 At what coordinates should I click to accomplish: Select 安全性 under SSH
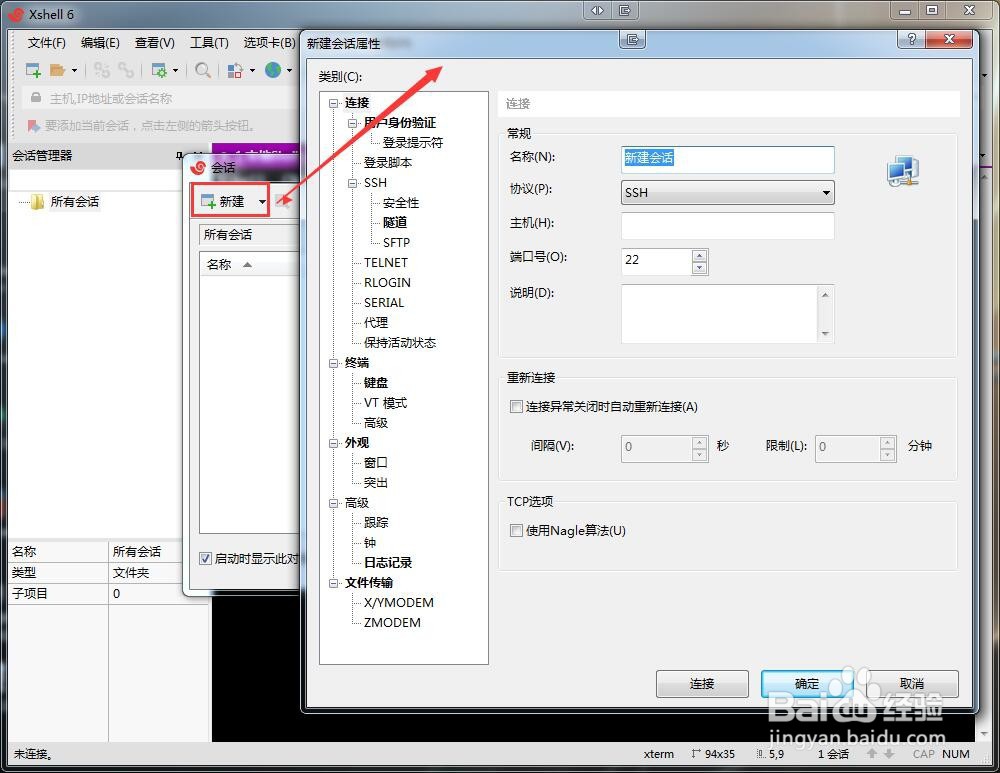[x=401, y=203]
